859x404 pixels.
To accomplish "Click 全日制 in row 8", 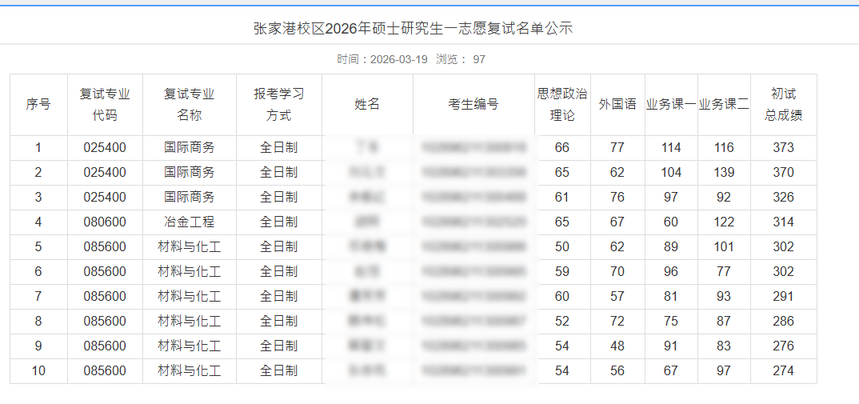I will tap(279, 321).
